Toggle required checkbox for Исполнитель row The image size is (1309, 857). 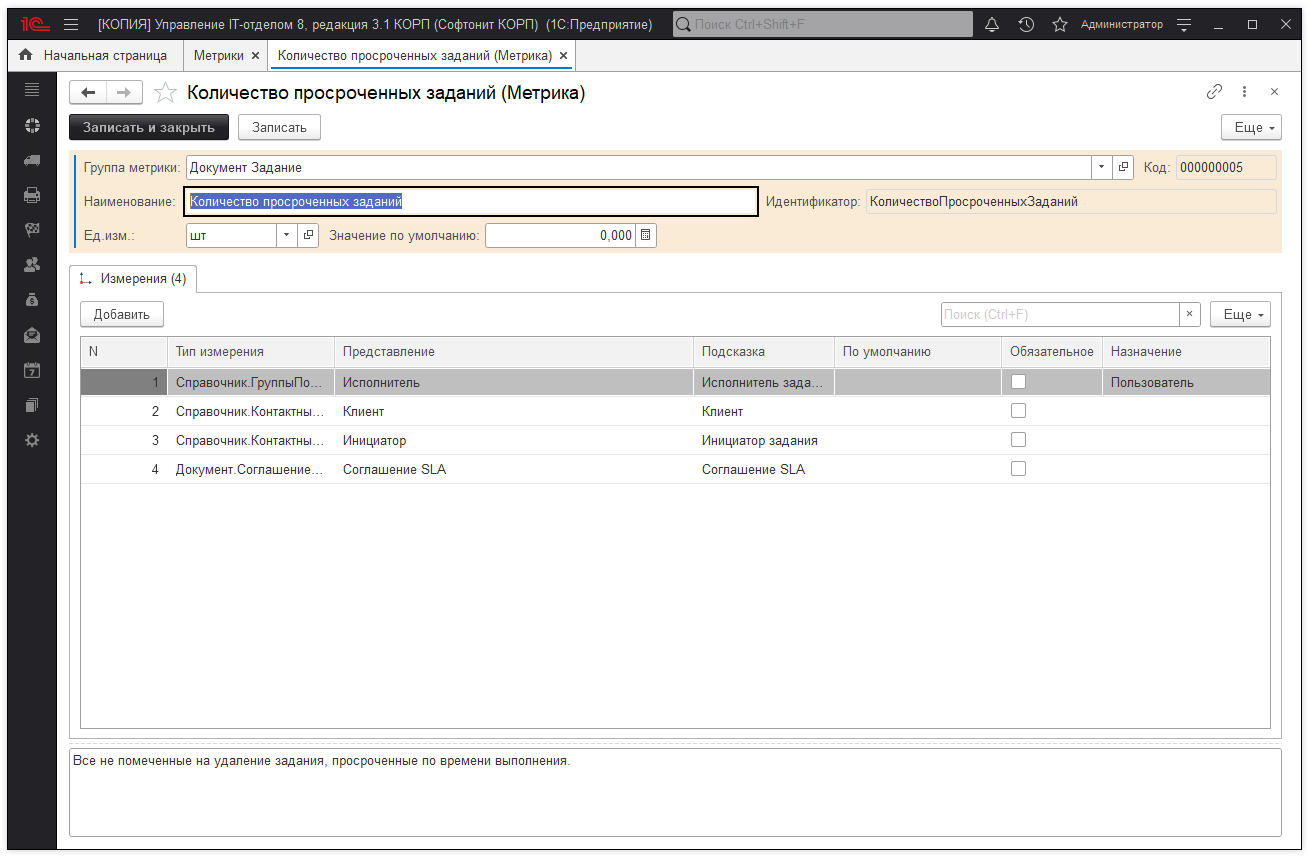1018,382
